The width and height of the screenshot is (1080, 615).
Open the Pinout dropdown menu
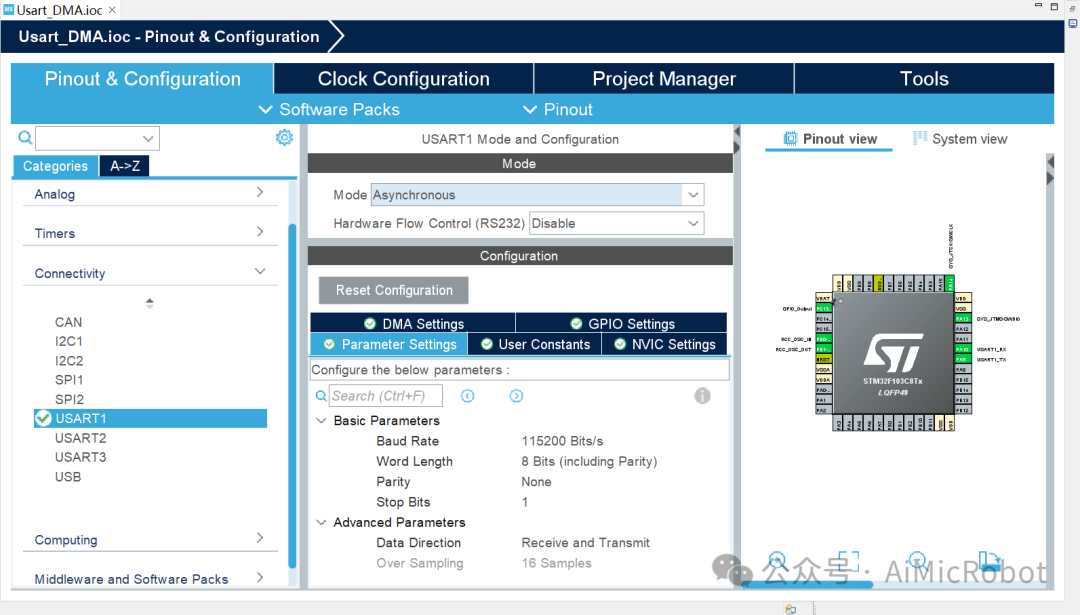tap(558, 110)
